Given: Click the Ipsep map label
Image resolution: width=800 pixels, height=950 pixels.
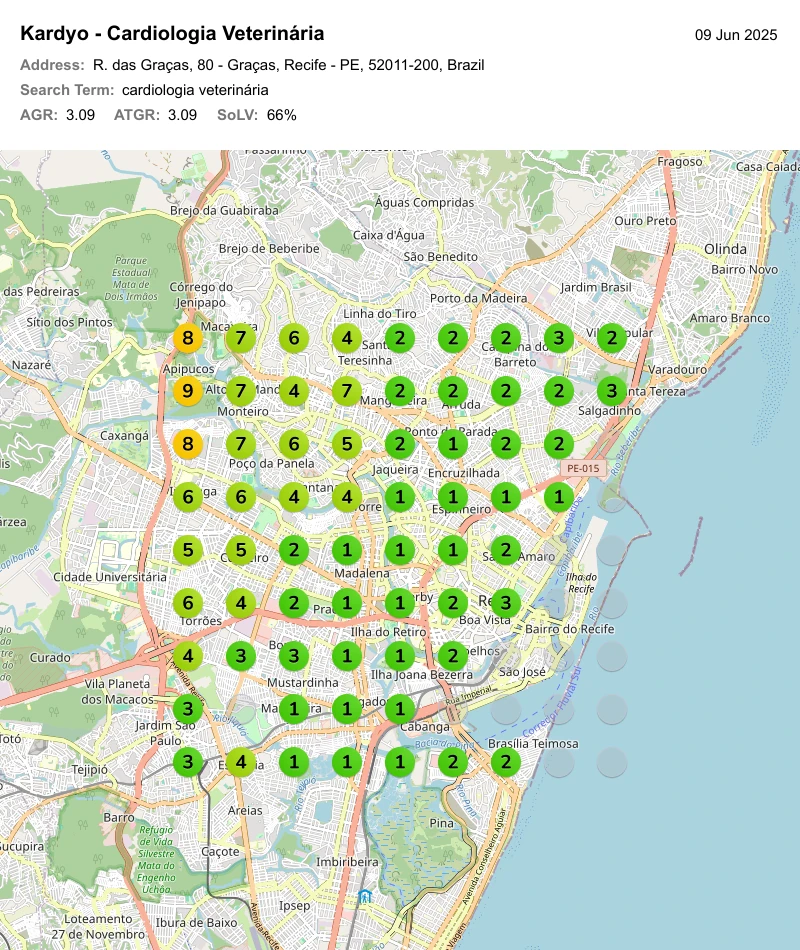Looking at the screenshot, I should pyautogui.click(x=295, y=906).
